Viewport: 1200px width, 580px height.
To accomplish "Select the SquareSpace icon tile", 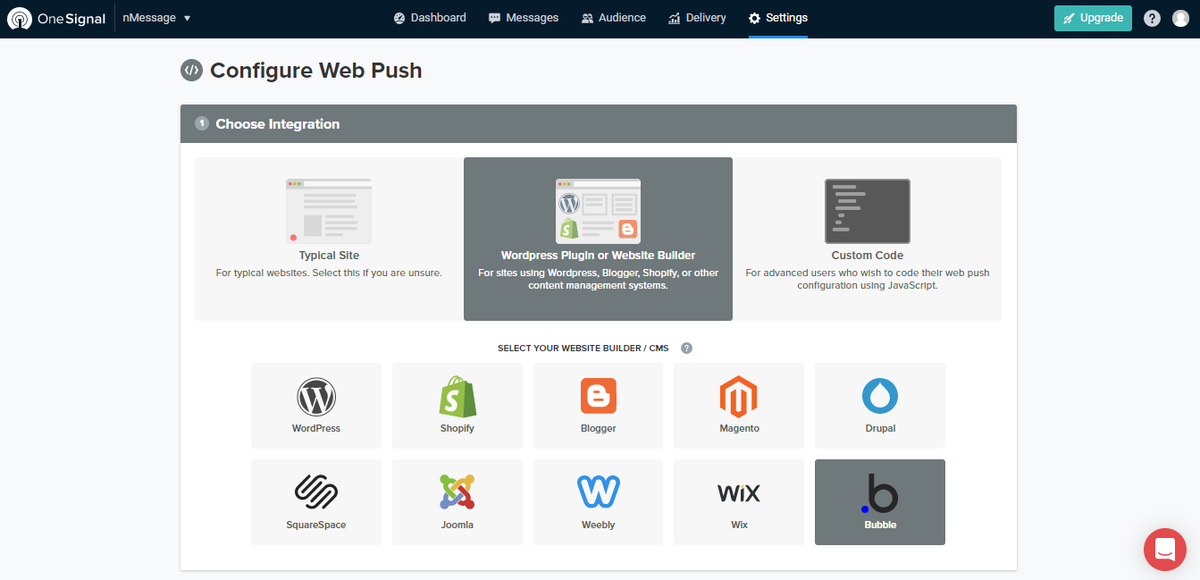I will tap(316, 502).
